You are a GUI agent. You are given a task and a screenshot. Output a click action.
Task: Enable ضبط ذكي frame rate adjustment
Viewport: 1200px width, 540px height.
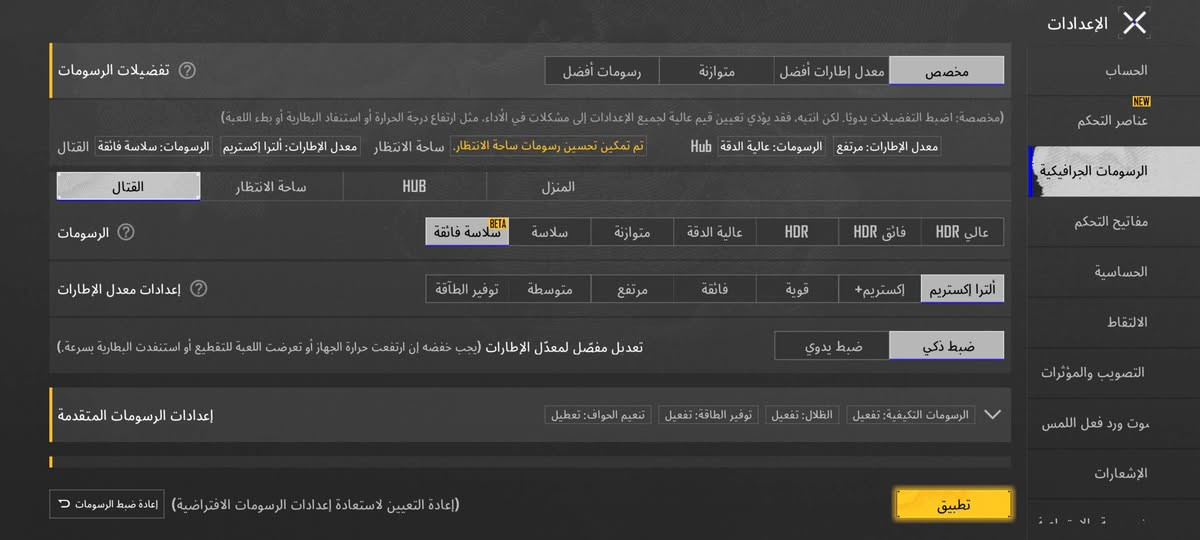point(947,346)
